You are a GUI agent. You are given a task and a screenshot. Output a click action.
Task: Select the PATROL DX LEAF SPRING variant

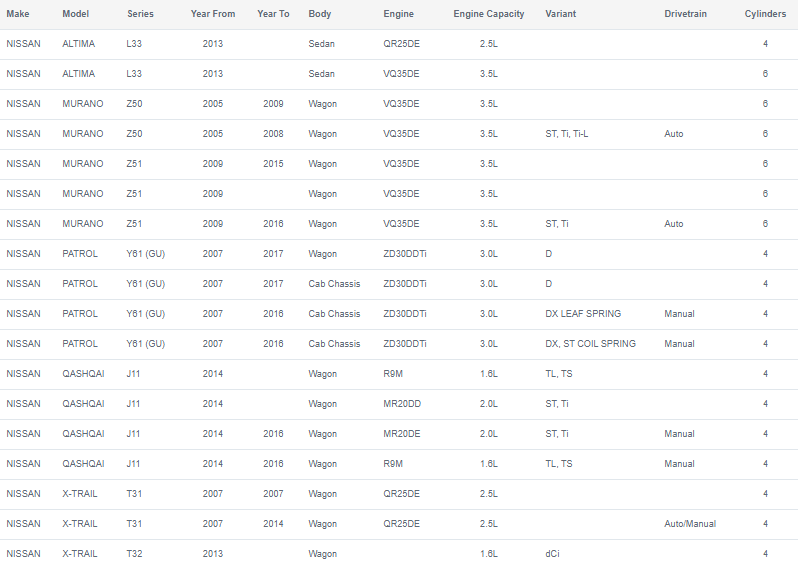pyautogui.click(x=583, y=314)
